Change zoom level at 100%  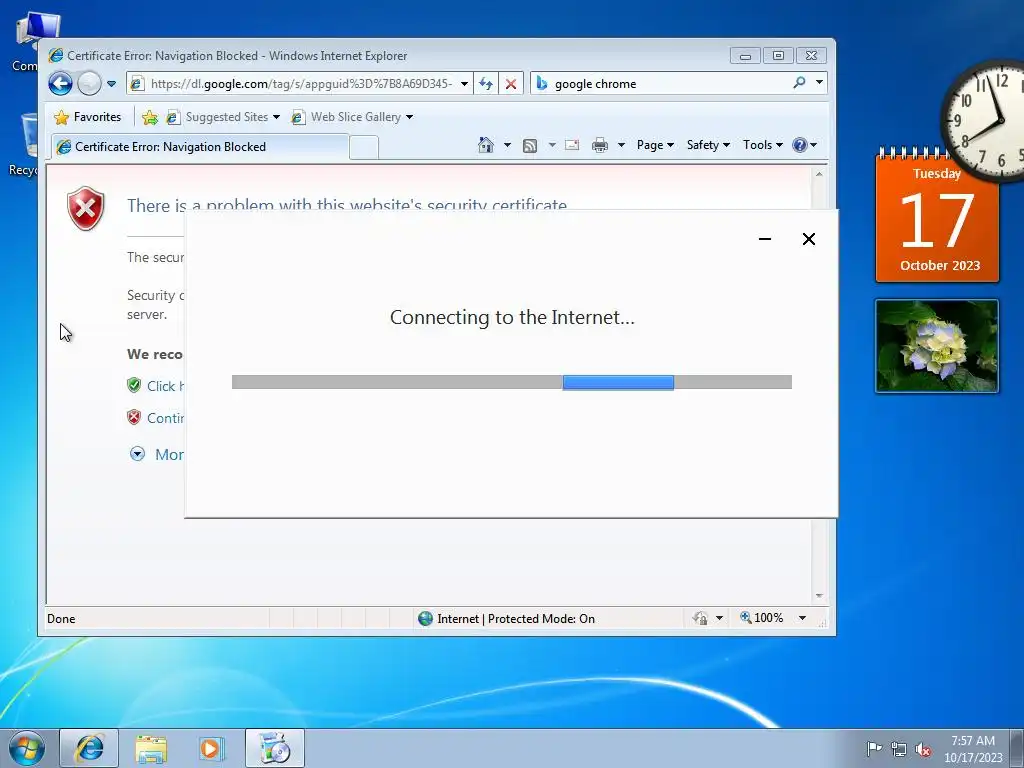tap(761, 618)
